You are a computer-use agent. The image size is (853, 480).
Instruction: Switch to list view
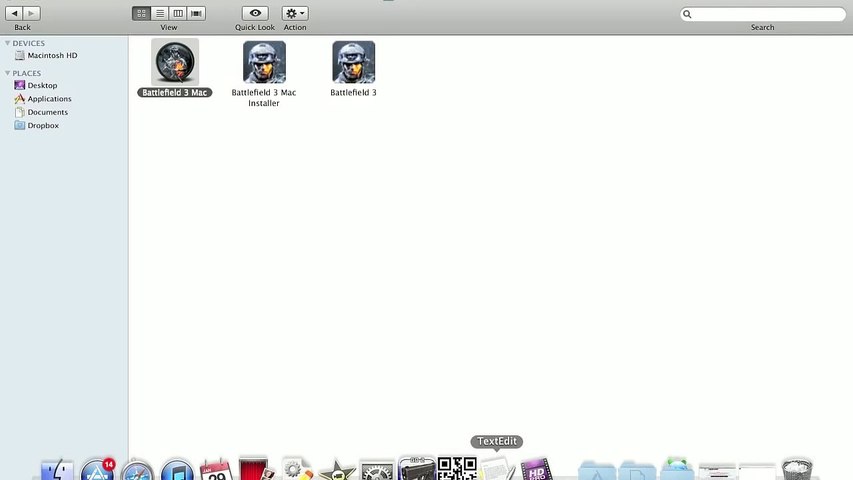click(x=160, y=13)
